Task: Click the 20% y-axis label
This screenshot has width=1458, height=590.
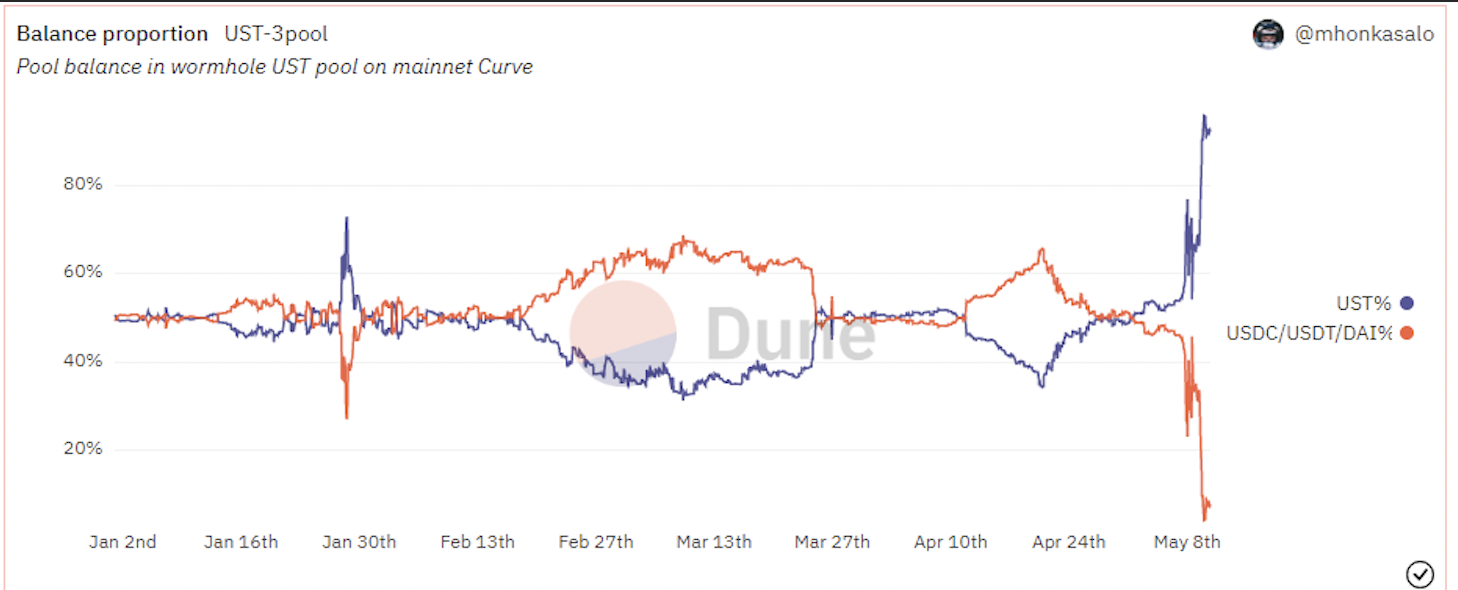Action: (82, 449)
